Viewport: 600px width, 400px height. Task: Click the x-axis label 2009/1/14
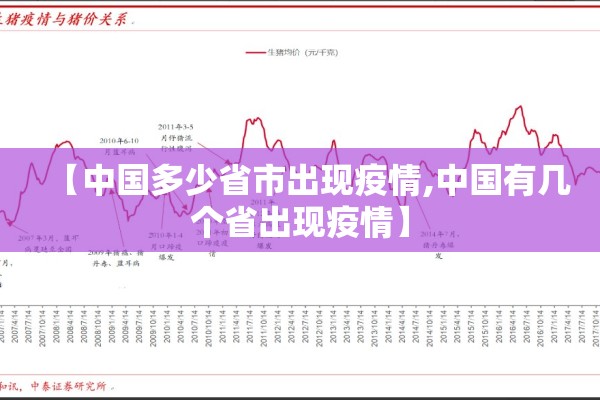[x=111, y=326]
